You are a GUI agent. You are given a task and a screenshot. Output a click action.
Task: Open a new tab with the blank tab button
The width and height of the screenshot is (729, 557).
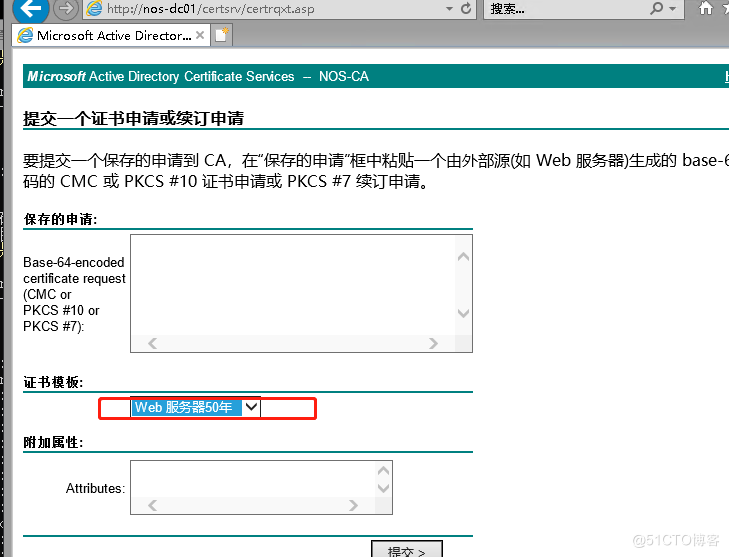(222, 35)
